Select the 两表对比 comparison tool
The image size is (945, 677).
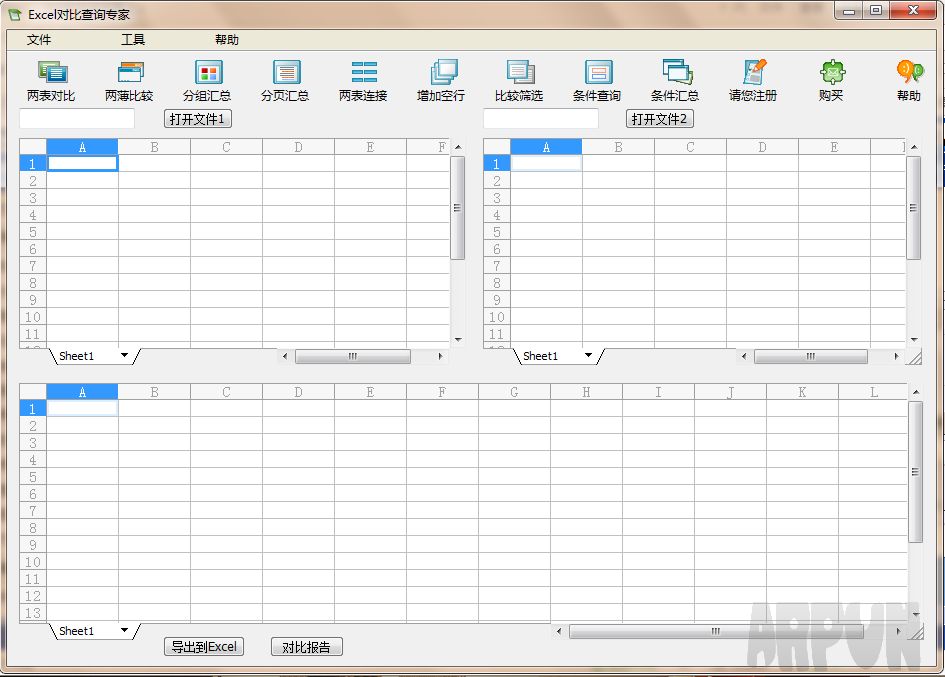[51, 80]
